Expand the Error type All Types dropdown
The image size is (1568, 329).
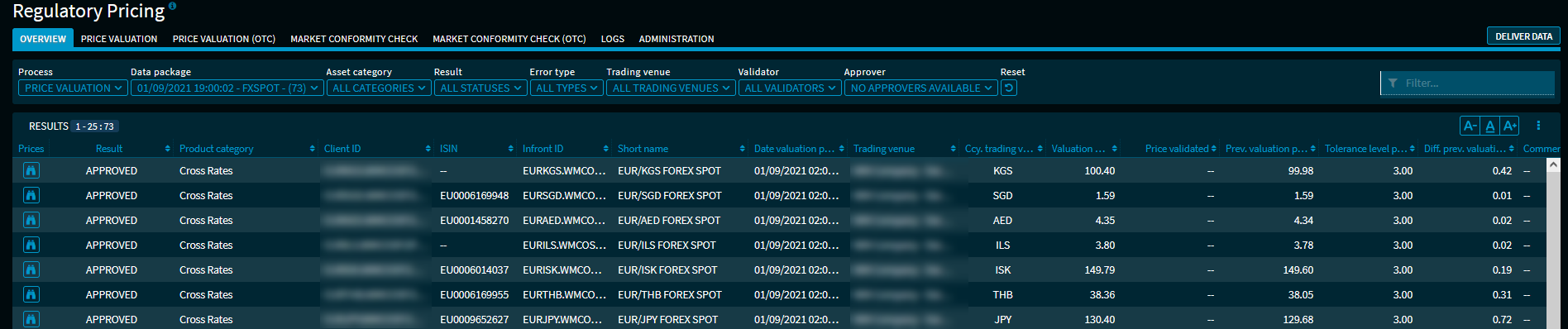pos(566,88)
